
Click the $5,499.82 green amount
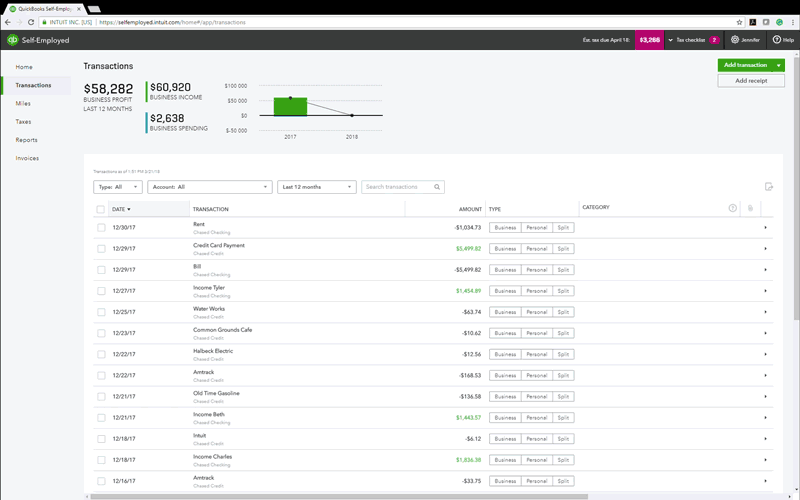(468, 248)
